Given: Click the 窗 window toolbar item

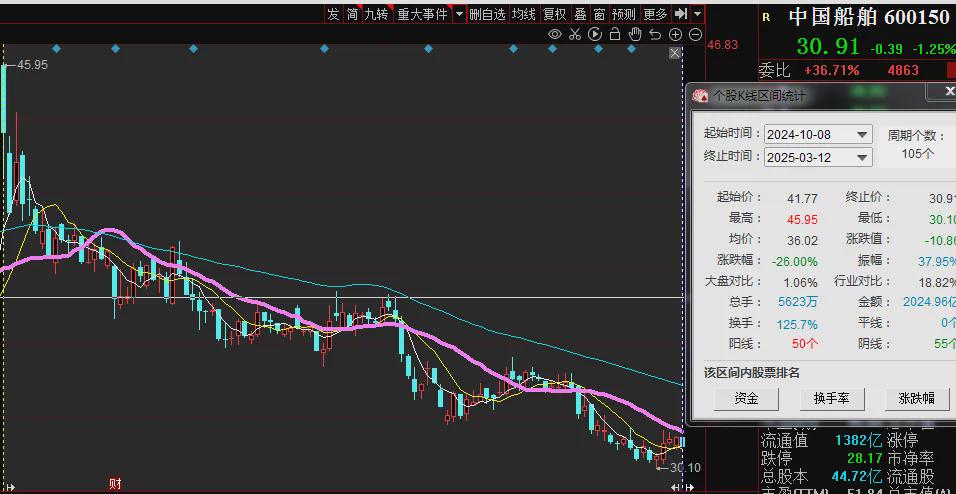Looking at the screenshot, I should click(x=600, y=14).
